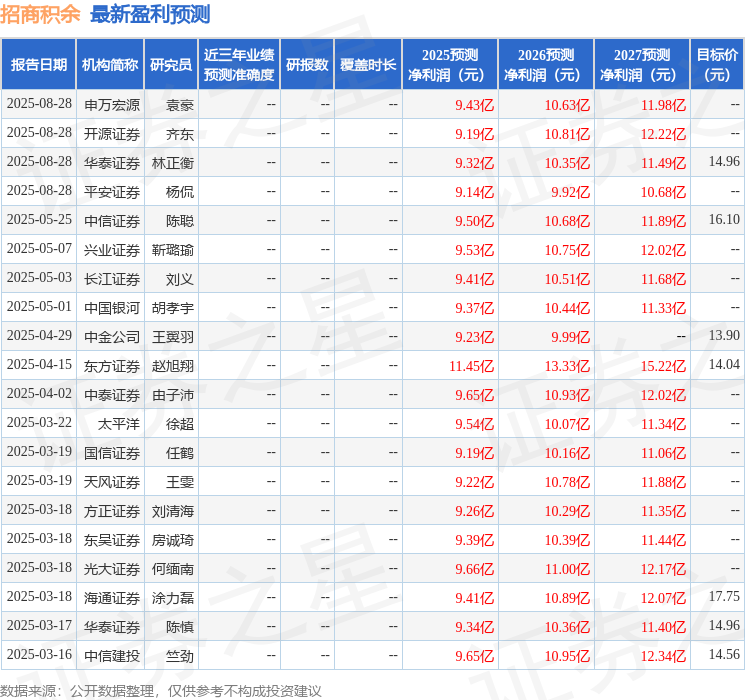745x700 pixels.
Task: Click institution name 开源证券
Action: coord(112,134)
